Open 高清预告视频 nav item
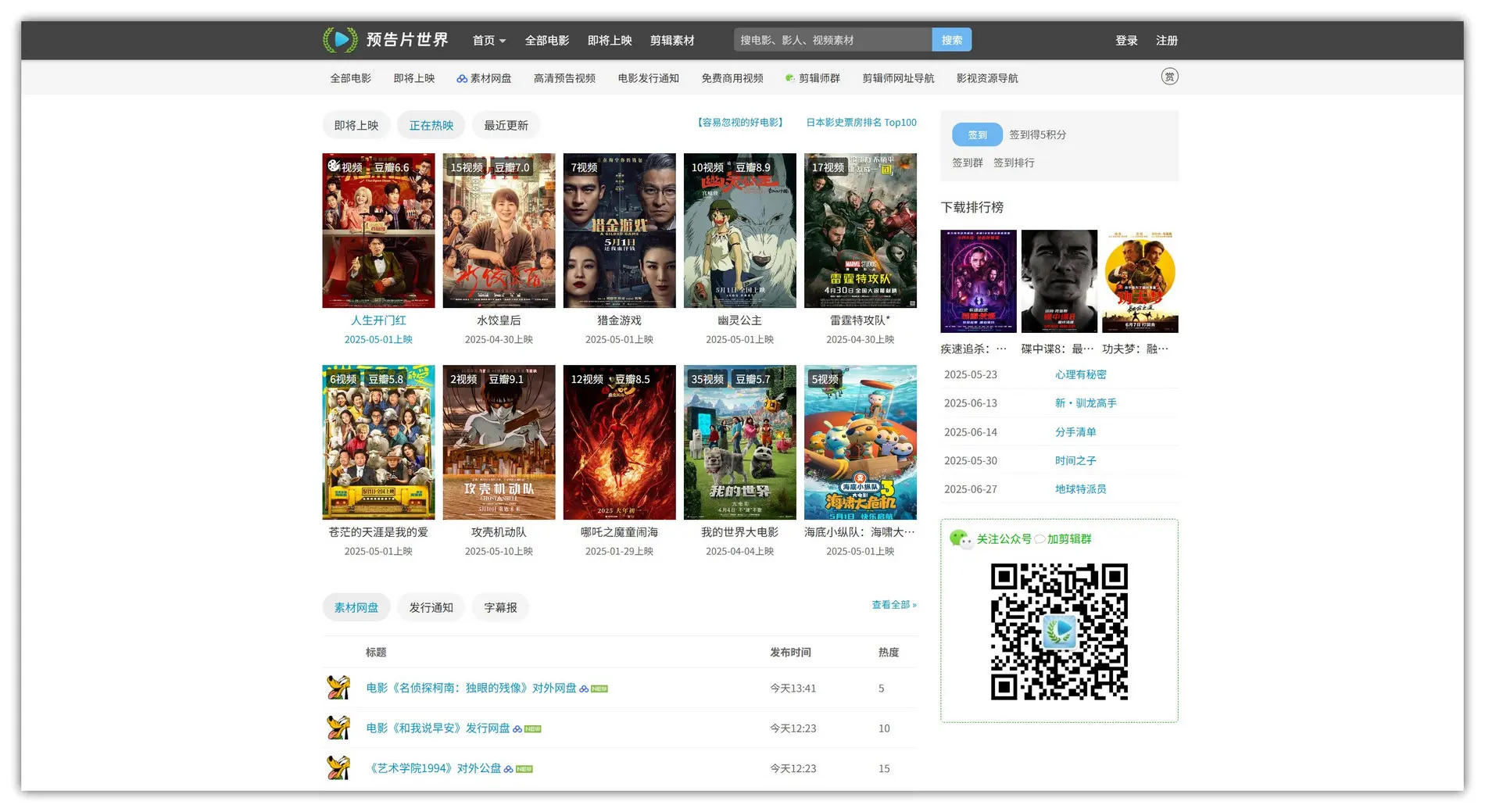The width and height of the screenshot is (1485, 812). point(564,78)
